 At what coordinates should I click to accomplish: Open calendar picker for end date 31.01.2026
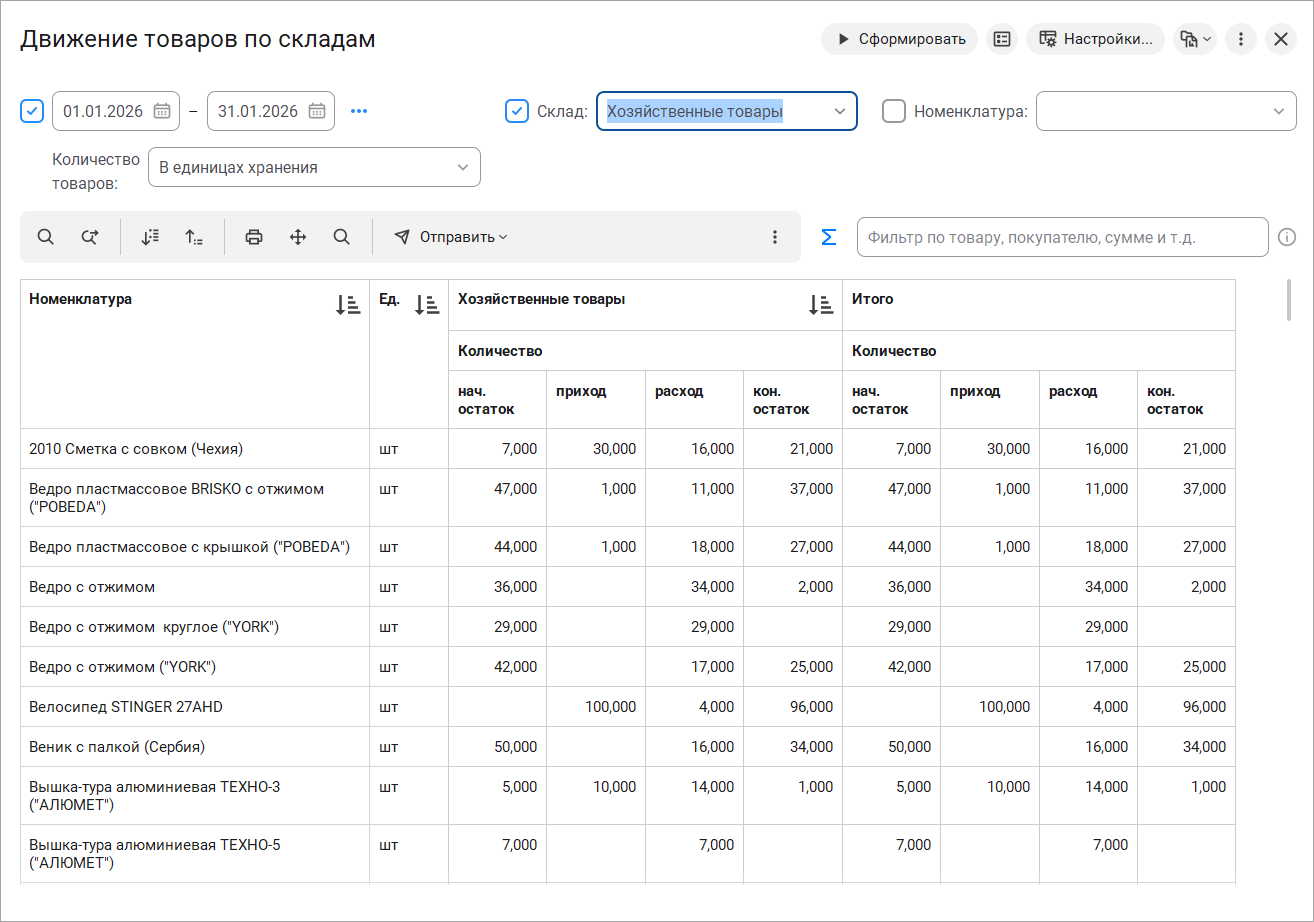[x=317, y=111]
